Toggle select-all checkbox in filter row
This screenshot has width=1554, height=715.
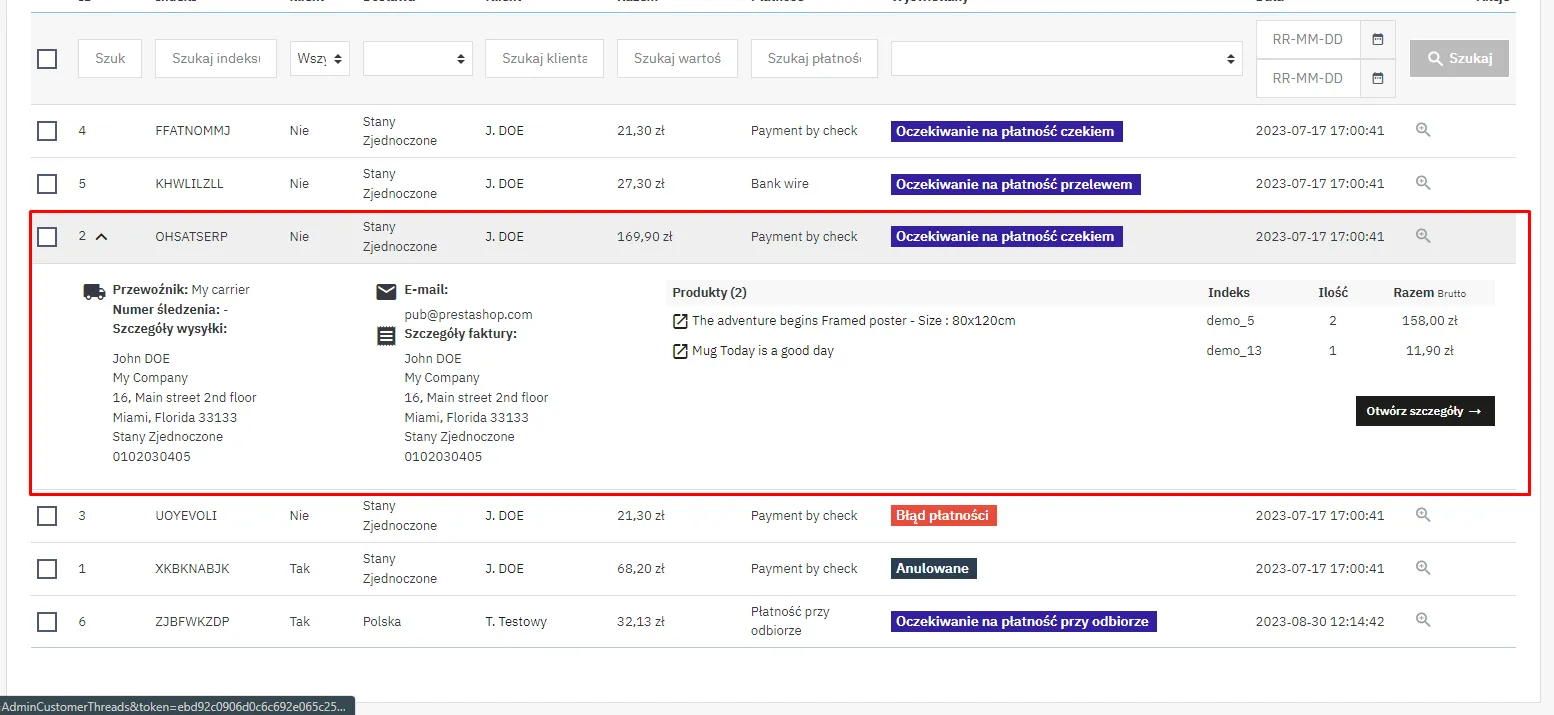[47, 59]
